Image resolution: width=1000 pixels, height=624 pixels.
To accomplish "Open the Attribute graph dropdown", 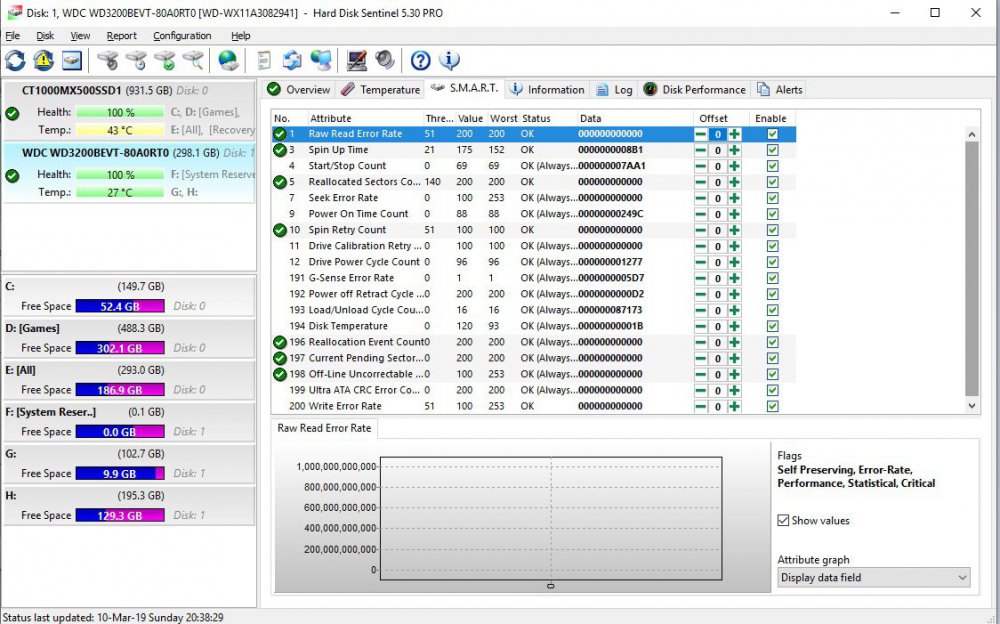I will click(874, 578).
